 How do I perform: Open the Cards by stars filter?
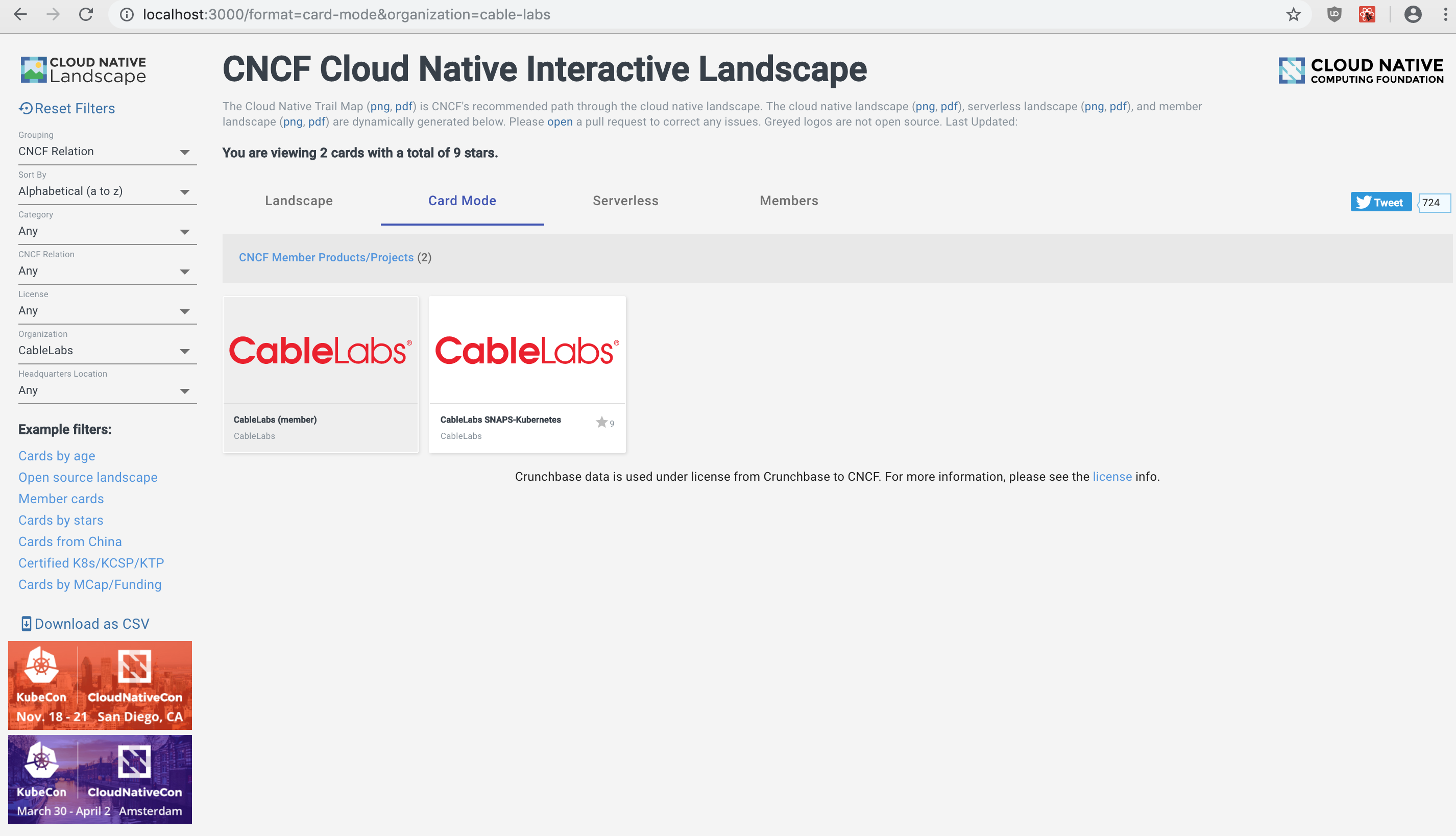[x=61, y=520]
